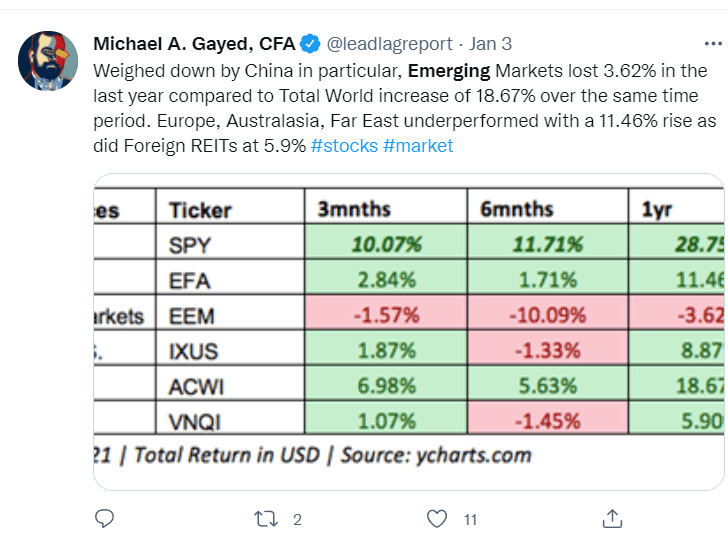The width and height of the screenshot is (728, 546).
Task: Open the Michael A. Gayed, CFA profile name
Action: pyautogui.click(x=194, y=44)
